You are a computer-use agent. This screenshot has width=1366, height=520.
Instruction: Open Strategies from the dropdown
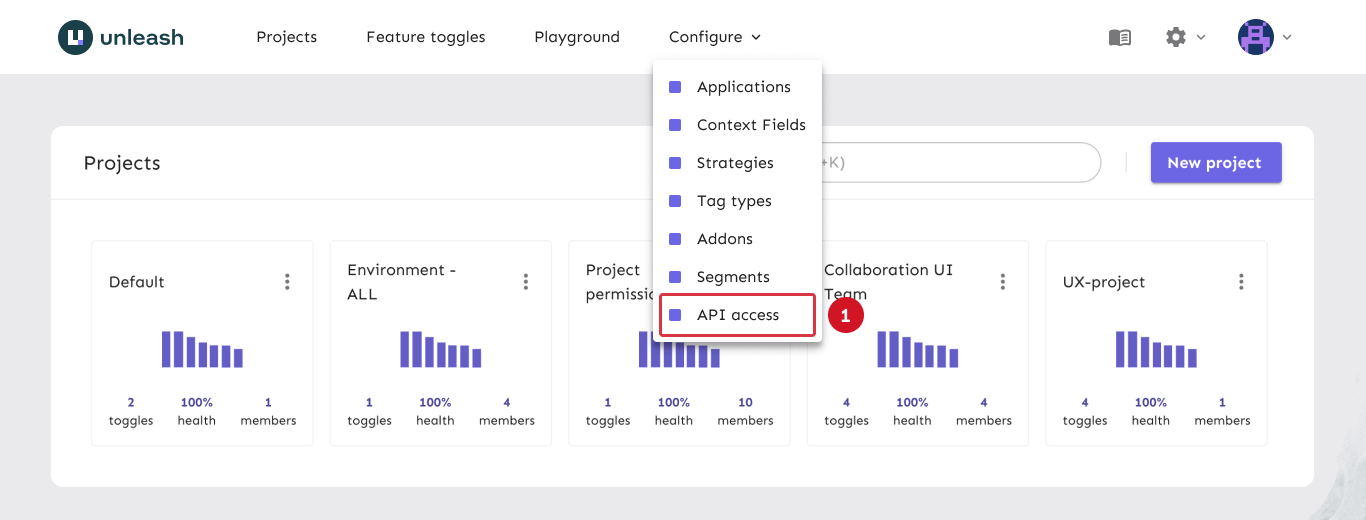(735, 163)
